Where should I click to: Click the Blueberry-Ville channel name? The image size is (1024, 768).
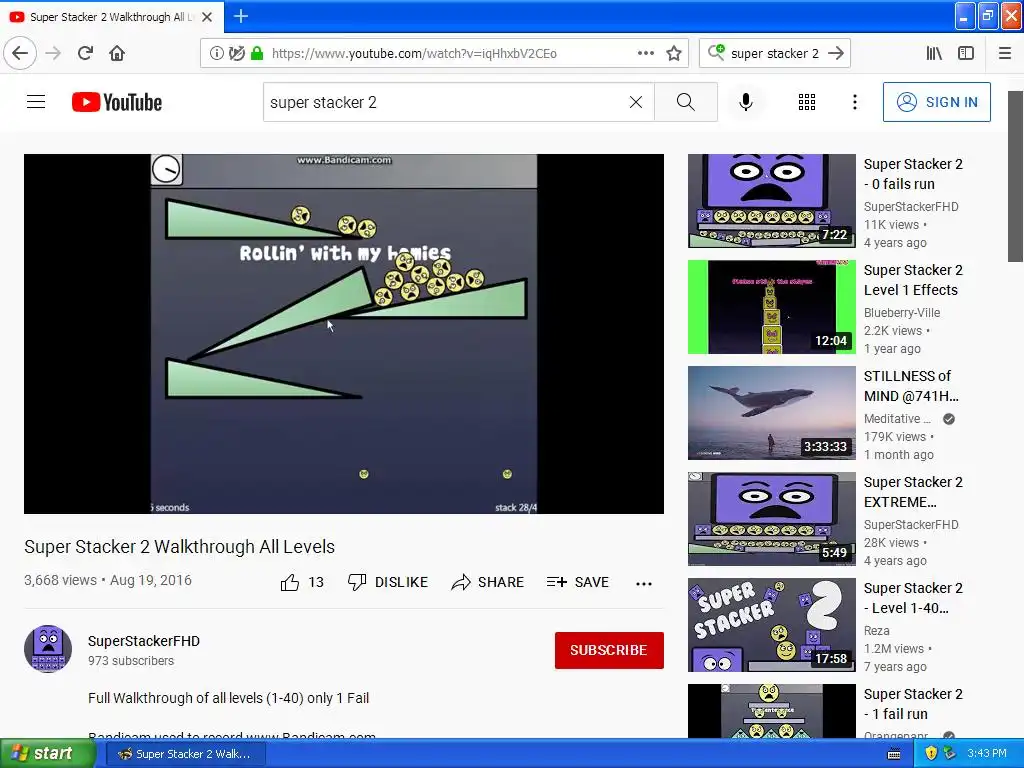coord(902,312)
